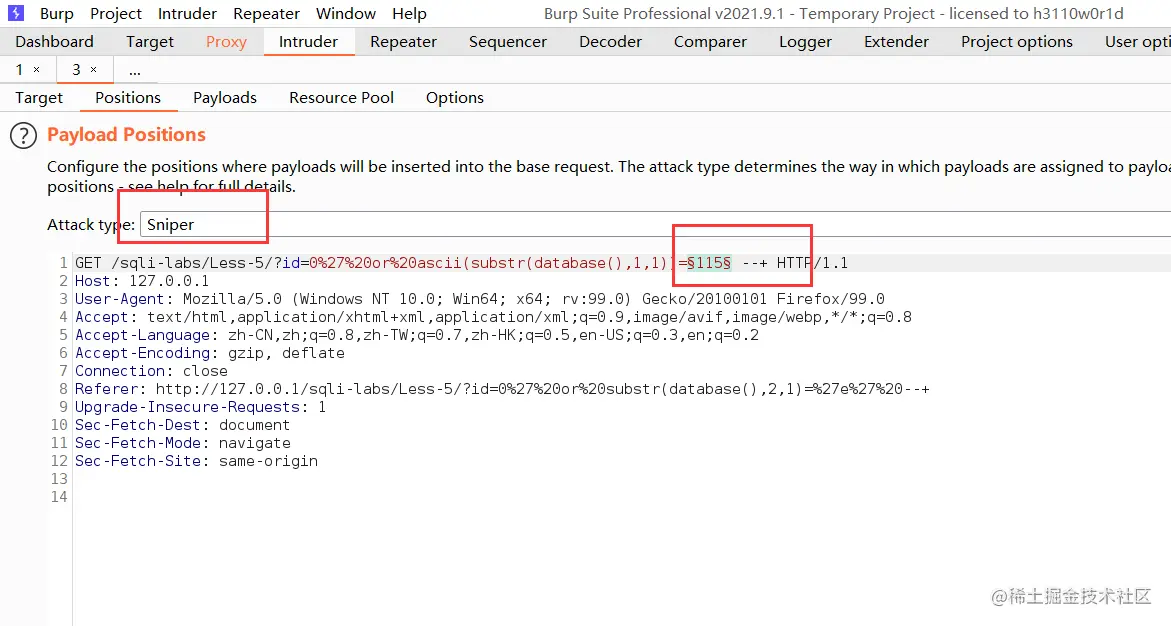Viewport: 1171px width, 626px height.
Task: Switch to the User options tab
Action: 1137,42
